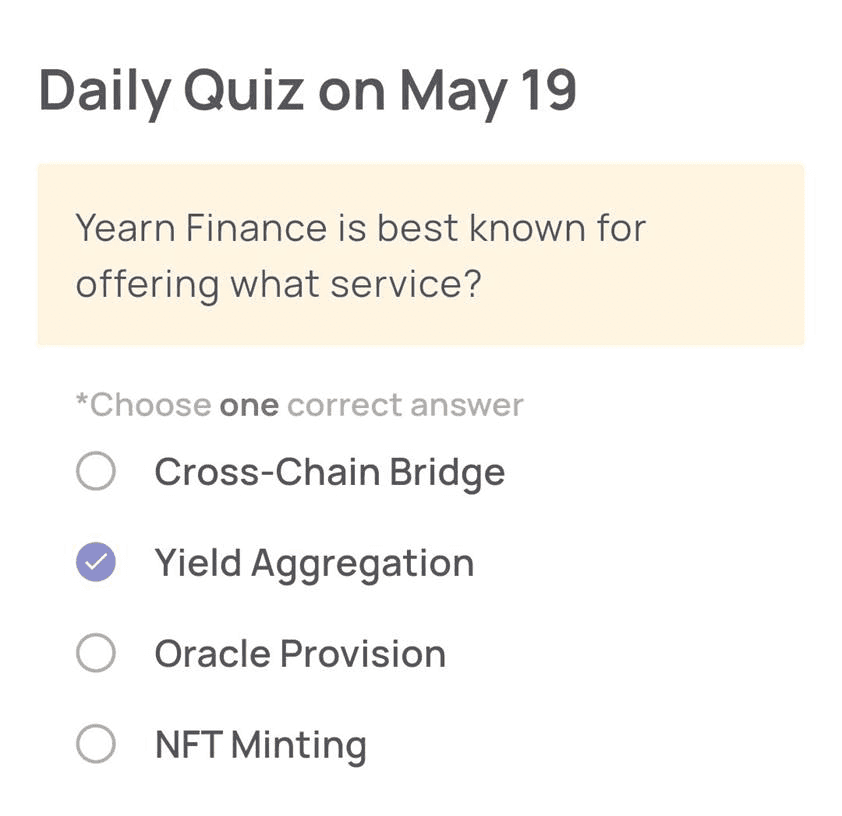
Task: Click the "Daily Quiz on May 19" heading
Action: pos(308,92)
